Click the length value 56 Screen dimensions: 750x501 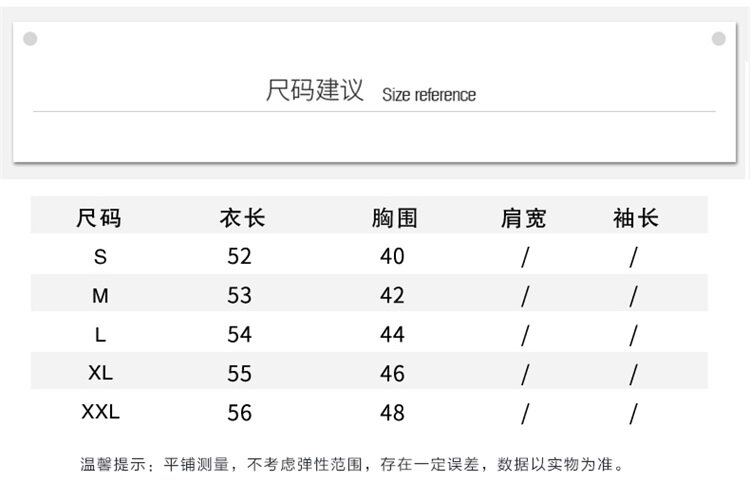point(240,412)
